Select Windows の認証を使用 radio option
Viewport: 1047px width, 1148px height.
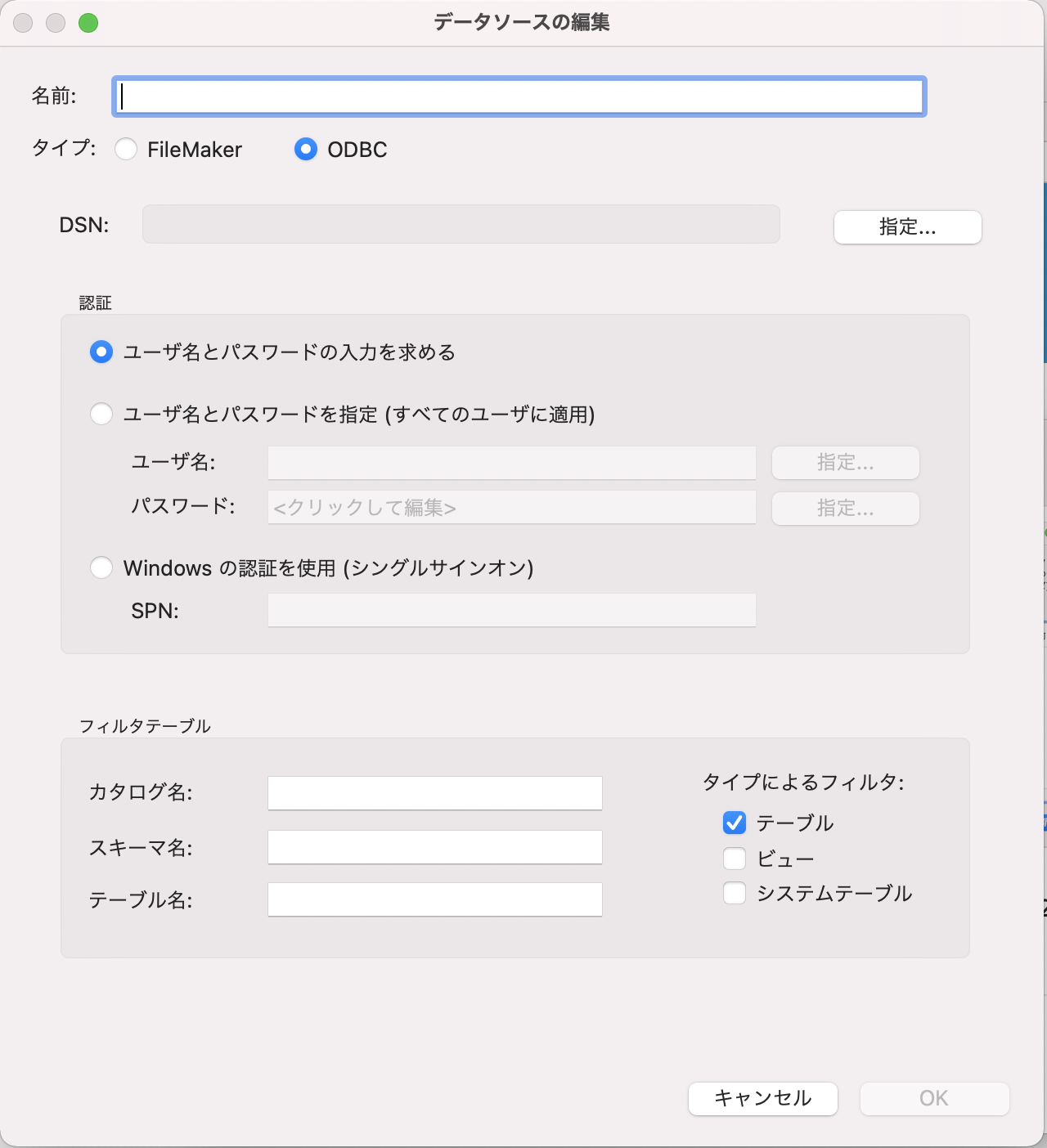pyautogui.click(x=101, y=567)
